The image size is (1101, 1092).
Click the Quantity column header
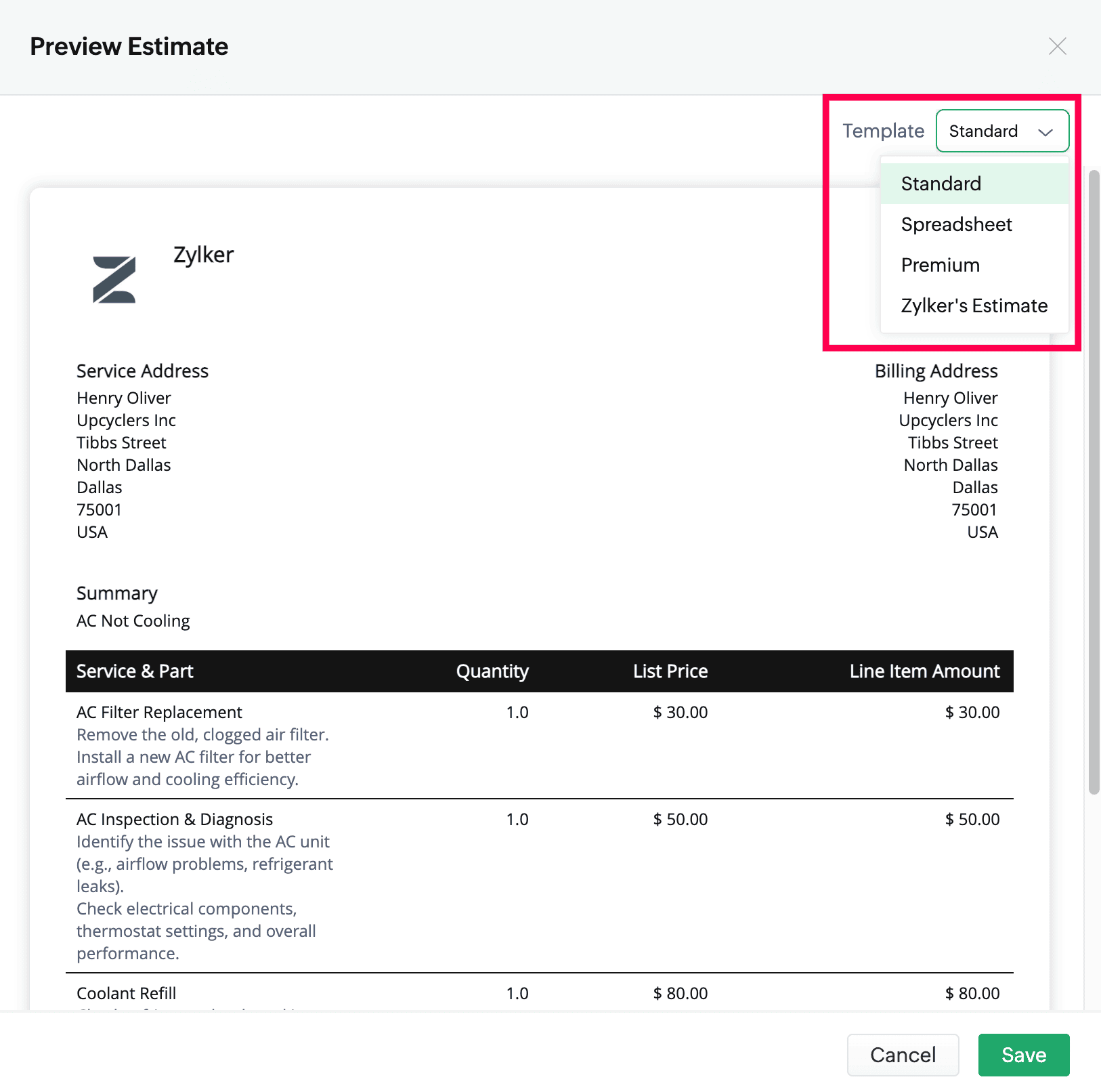(x=492, y=671)
